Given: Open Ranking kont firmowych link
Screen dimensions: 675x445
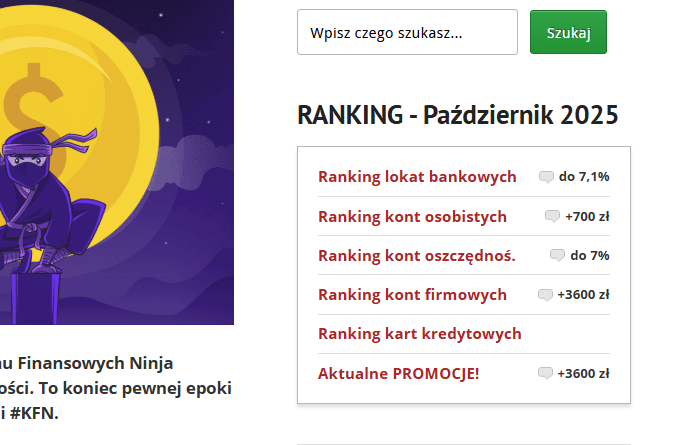Looking at the screenshot, I should tap(412, 294).
